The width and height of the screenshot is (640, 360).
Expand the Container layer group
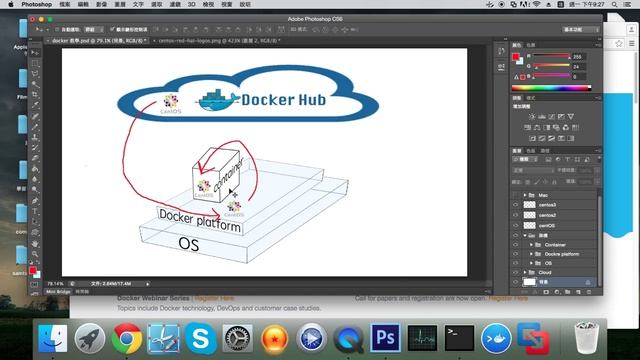point(531,245)
